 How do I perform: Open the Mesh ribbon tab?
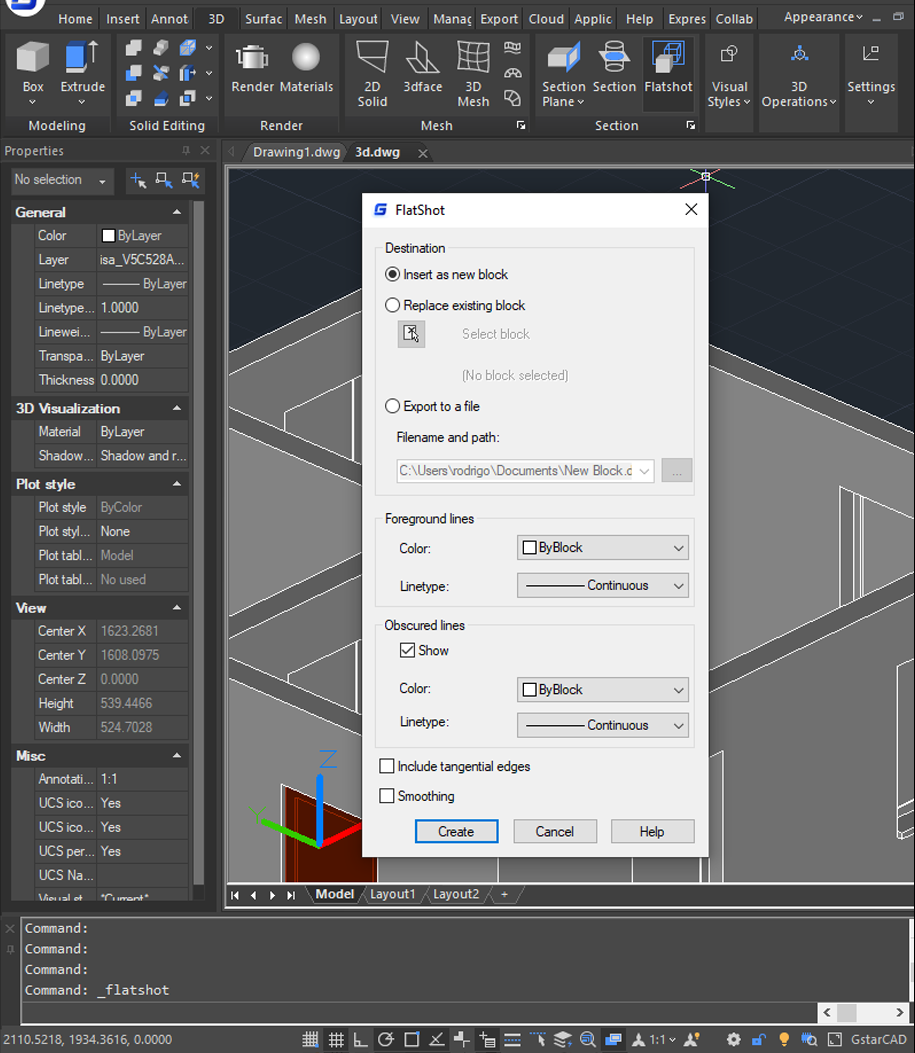(x=310, y=19)
